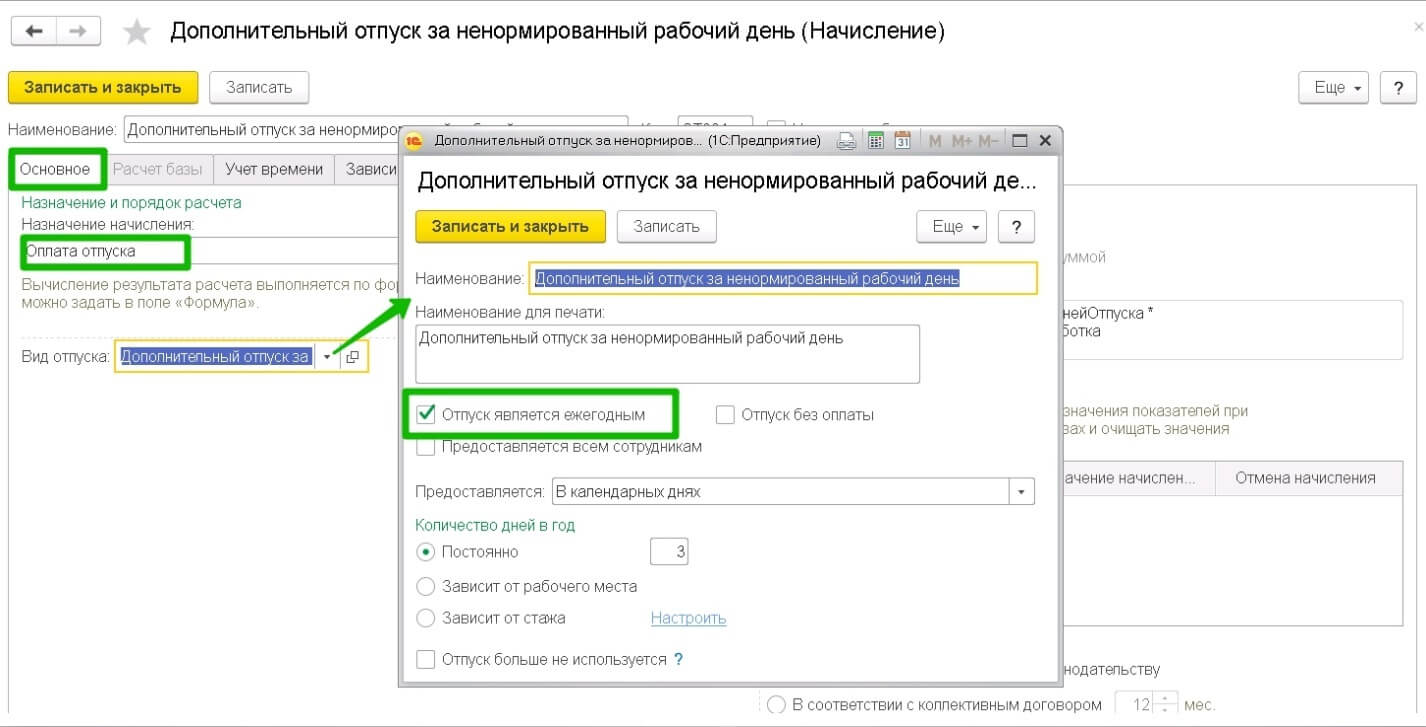
Task: Add to favorites with the star icon
Action: tap(136, 32)
